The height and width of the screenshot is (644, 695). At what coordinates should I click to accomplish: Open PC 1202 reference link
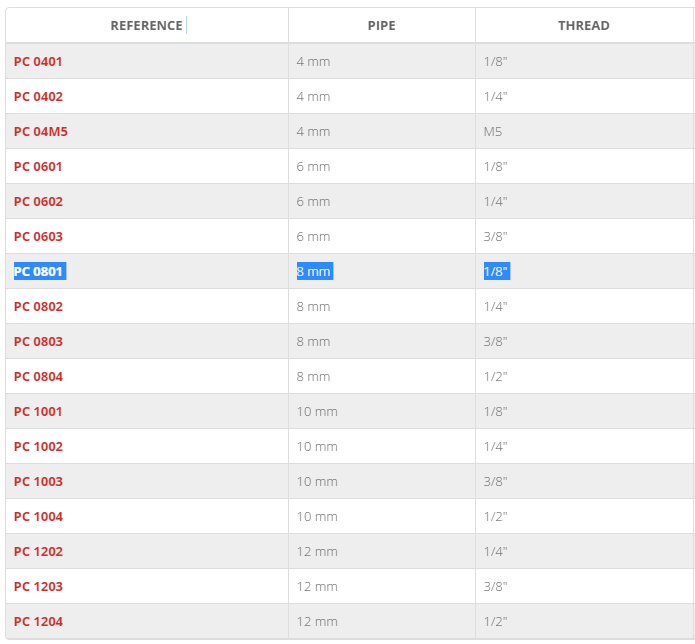pyautogui.click(x=39, y=552)
